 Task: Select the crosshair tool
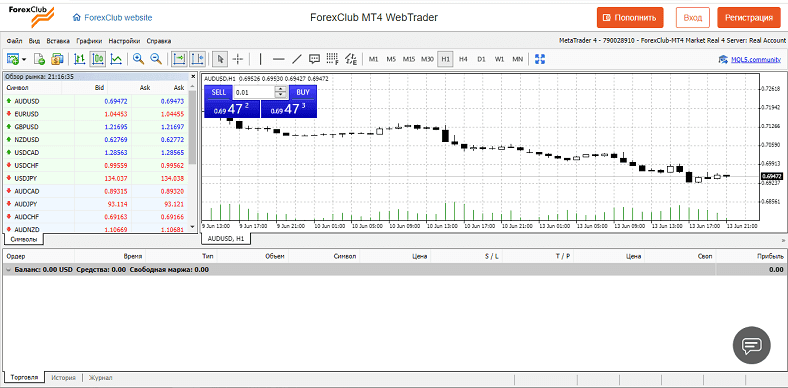[238, 59]
